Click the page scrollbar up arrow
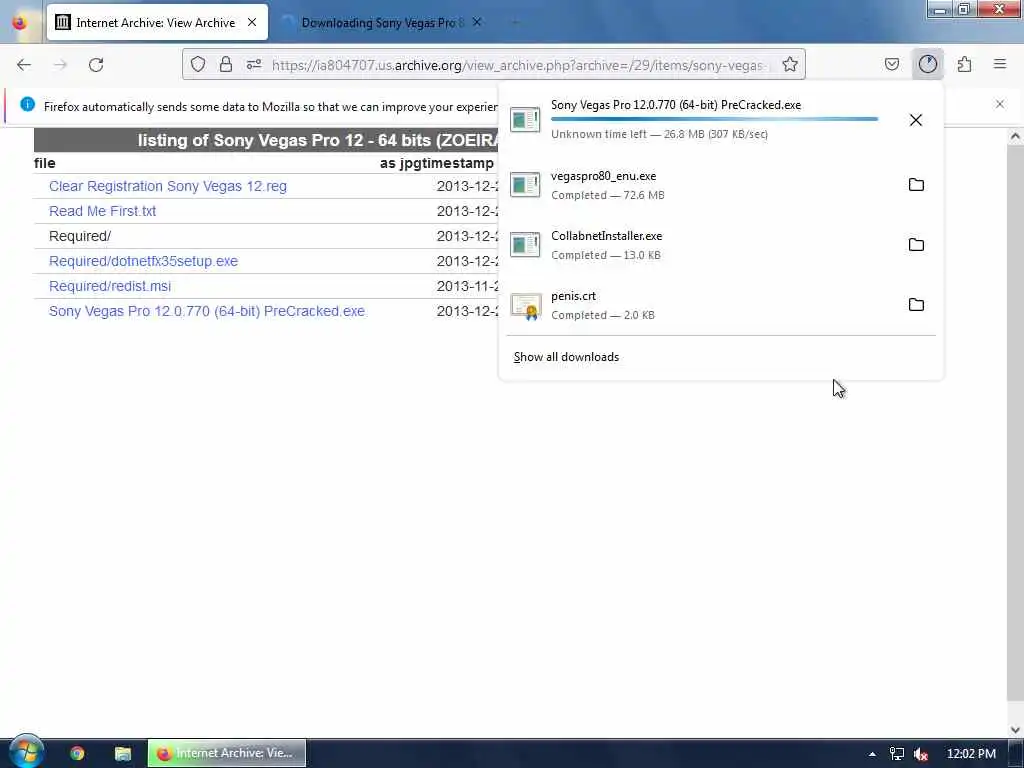 [x=1015, y=136]
